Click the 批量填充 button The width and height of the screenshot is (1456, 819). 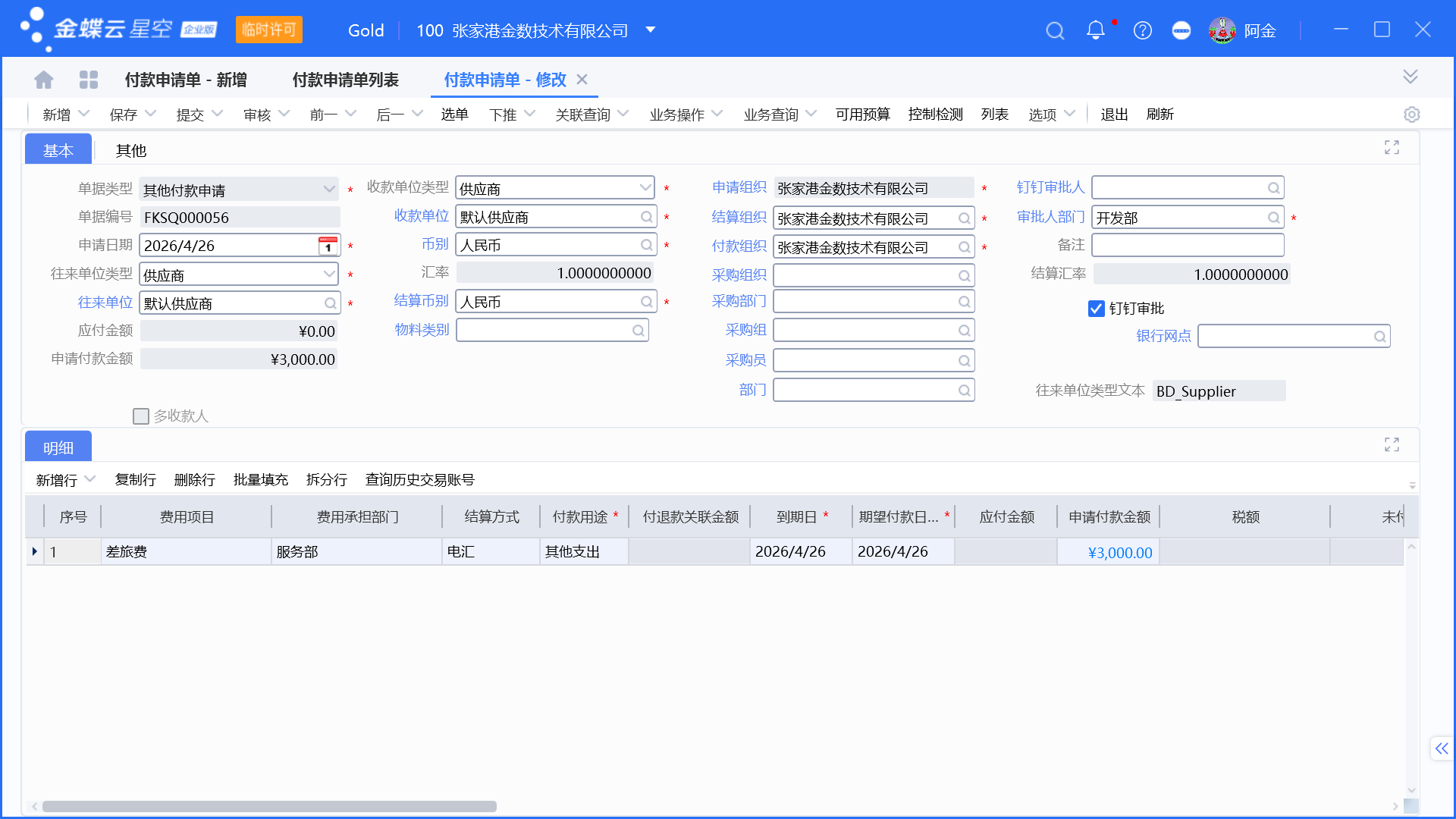click(x=261, y=480)
